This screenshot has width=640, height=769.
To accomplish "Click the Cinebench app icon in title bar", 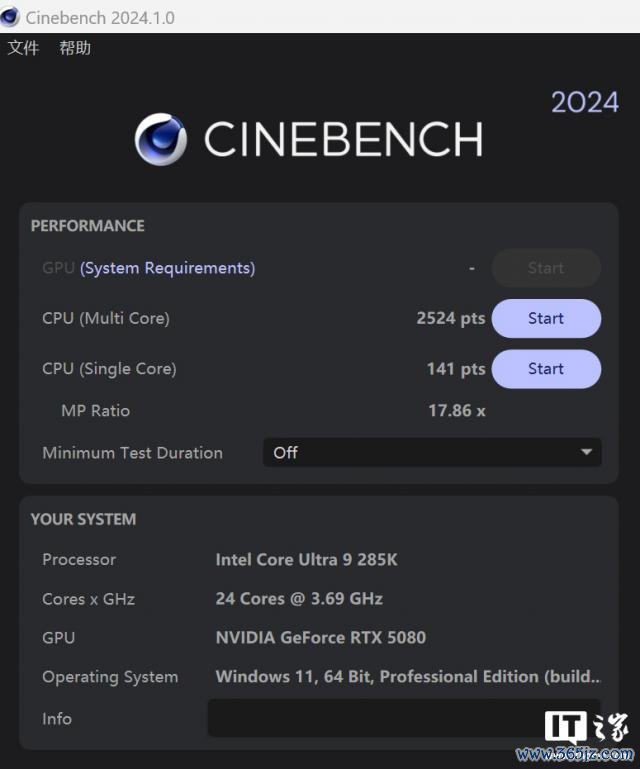I will coord(11,16).
